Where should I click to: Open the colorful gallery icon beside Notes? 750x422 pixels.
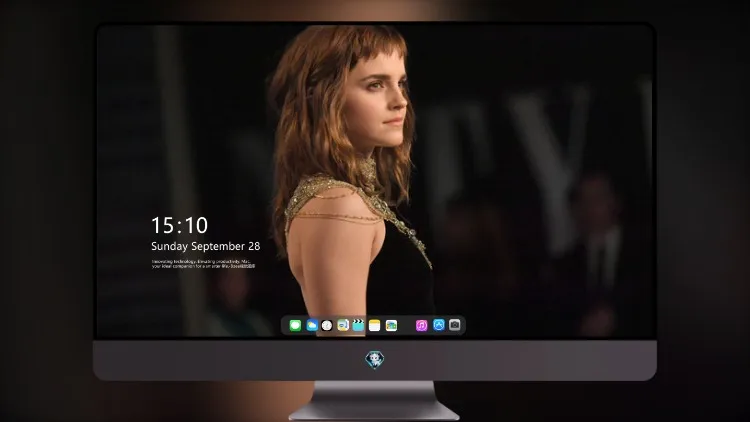pyautogui.click(x=391, y=325)
